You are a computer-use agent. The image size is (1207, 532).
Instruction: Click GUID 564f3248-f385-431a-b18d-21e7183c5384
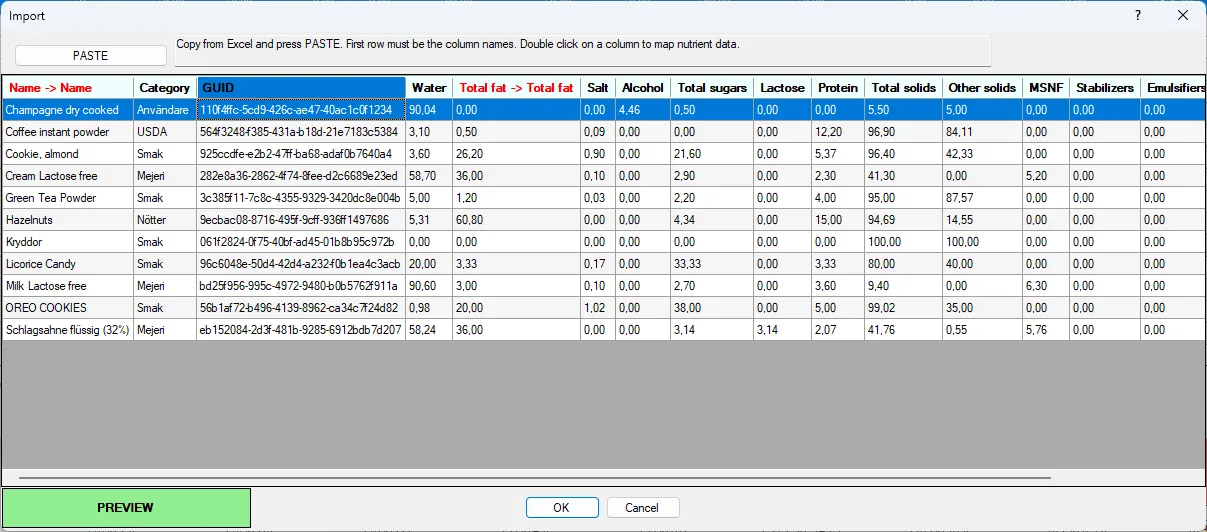coord(301,132)
